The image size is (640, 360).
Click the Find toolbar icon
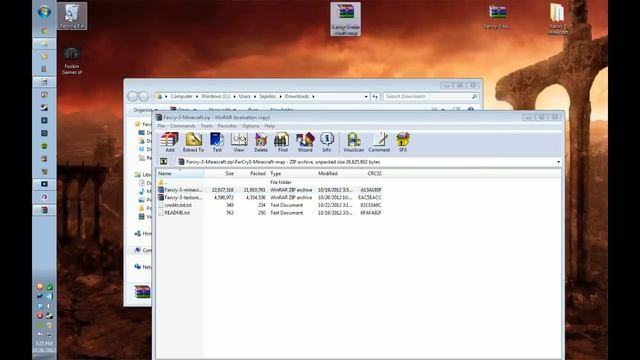pos(282,142)
